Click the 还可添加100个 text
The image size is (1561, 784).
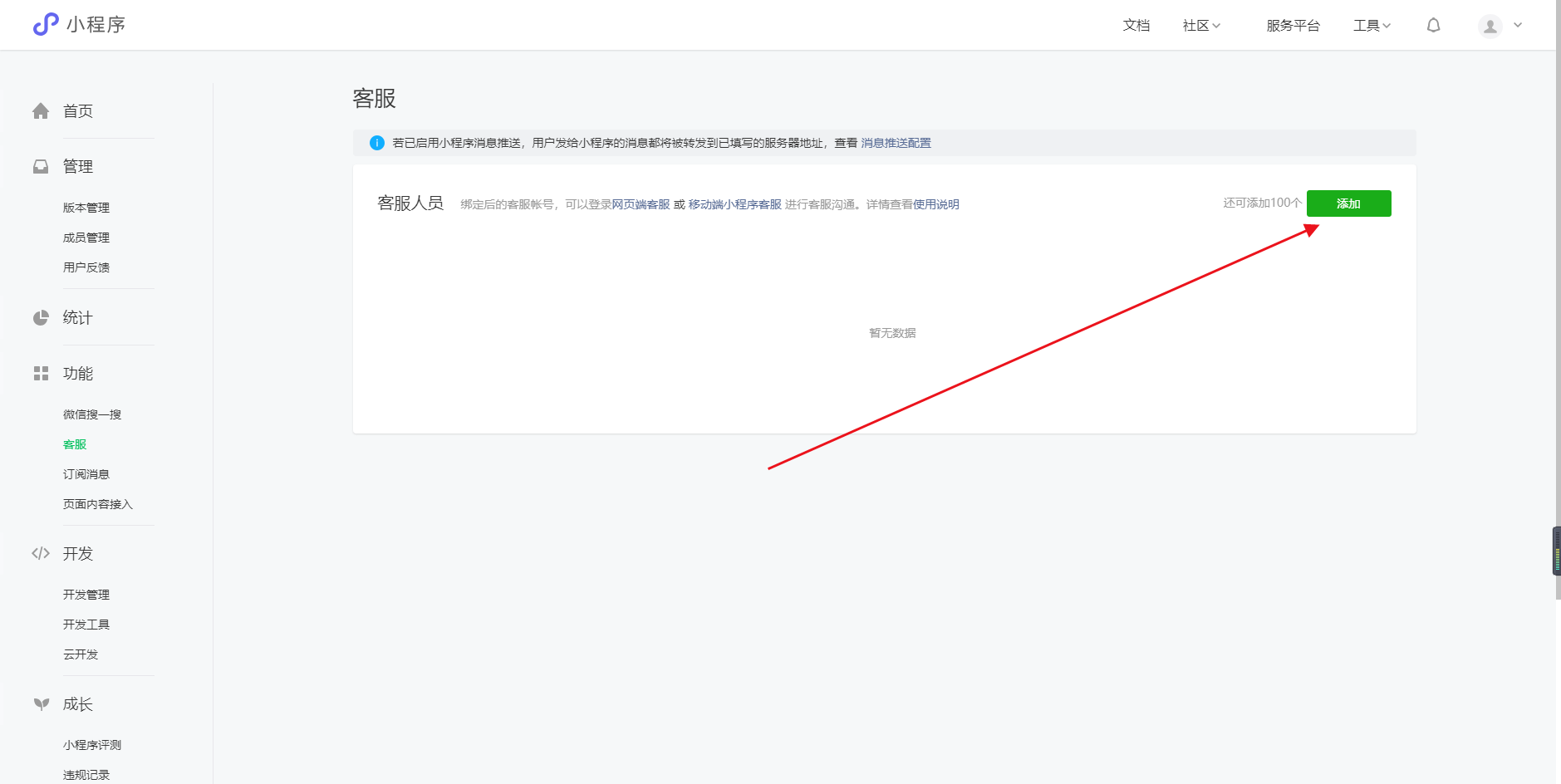pyautogui.click(x=1262, y=203)
